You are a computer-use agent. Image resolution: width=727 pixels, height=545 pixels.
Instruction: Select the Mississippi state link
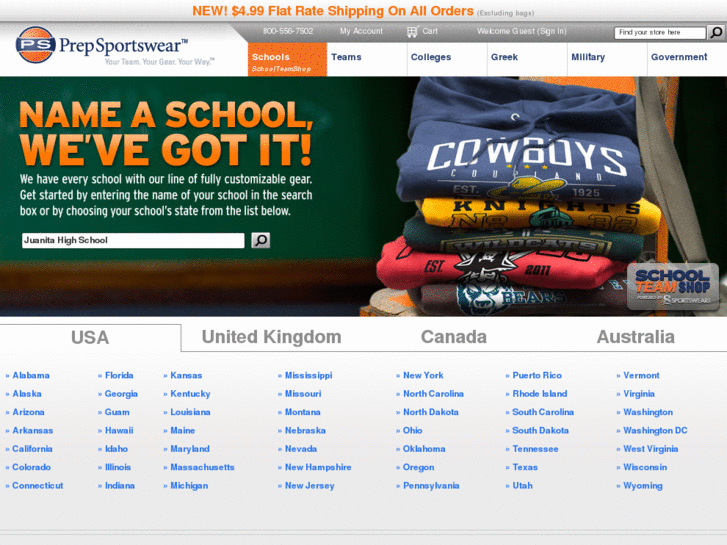[x=308, y=375]
